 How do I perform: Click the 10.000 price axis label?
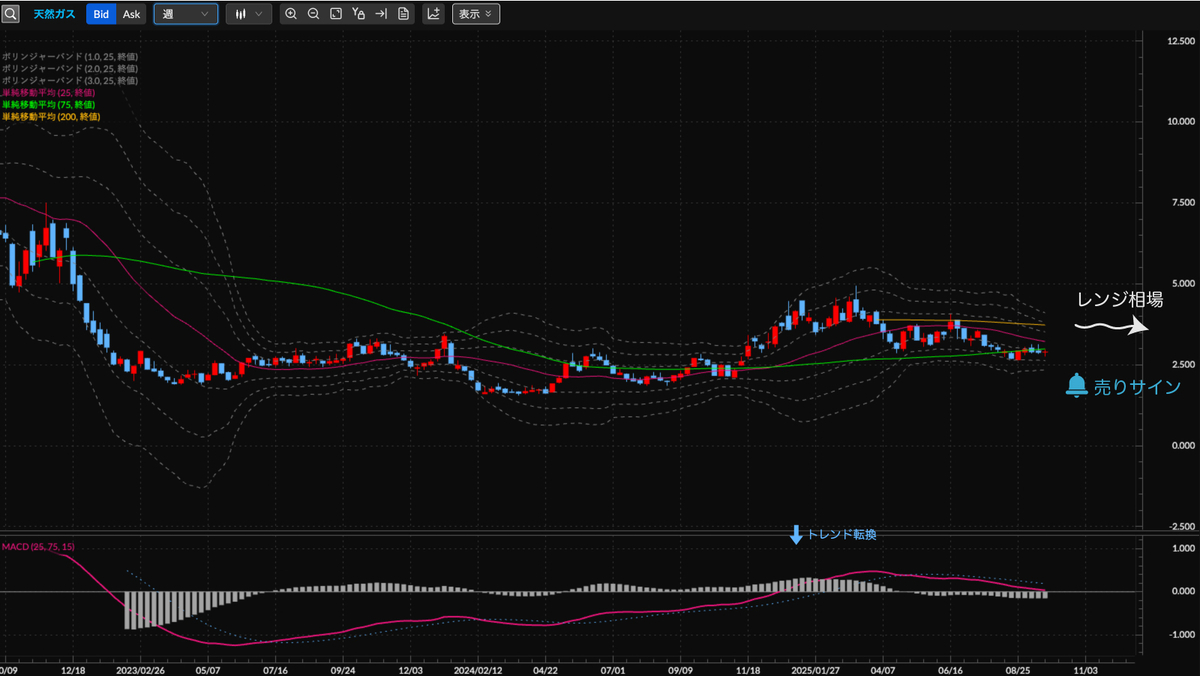(x=1180, y=121)
